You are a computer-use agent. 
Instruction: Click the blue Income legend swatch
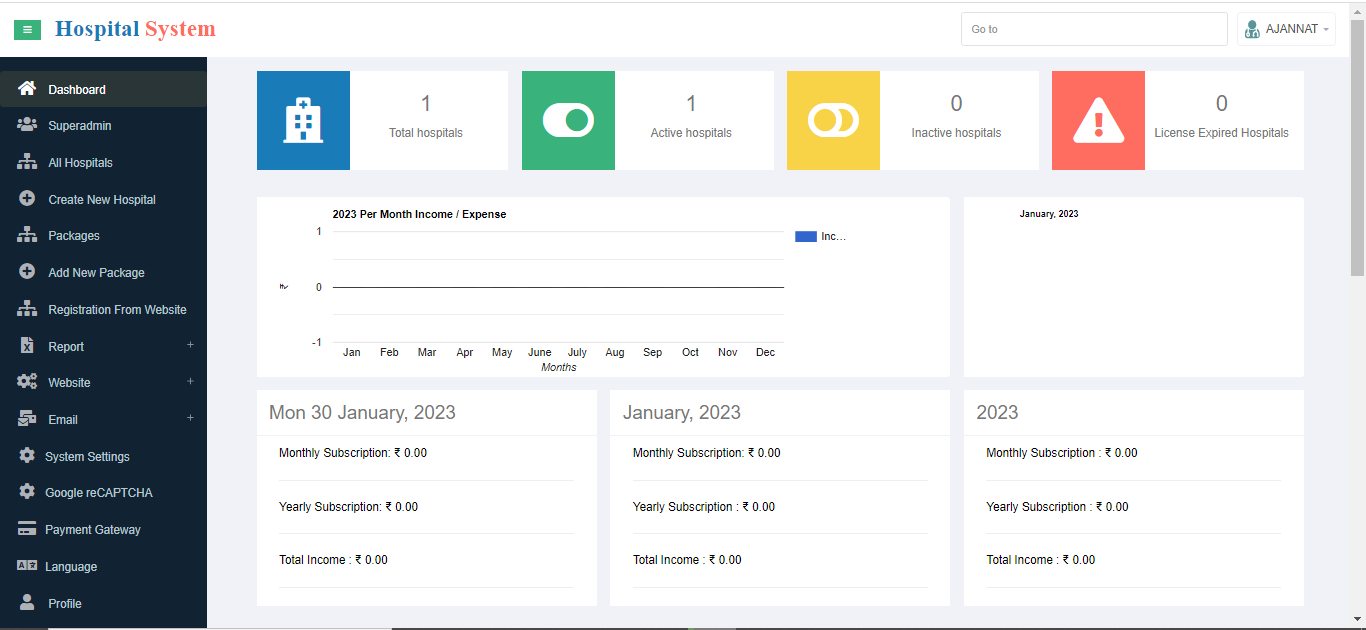tap(806, 237)
